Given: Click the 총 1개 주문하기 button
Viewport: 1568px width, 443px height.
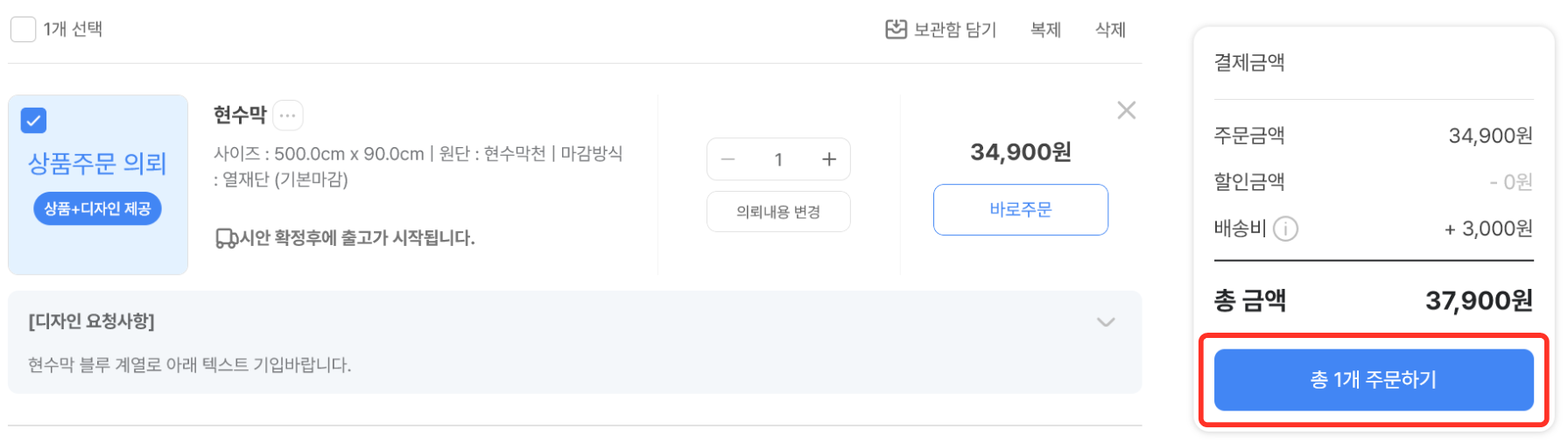Looking at the screenshot, I should 1373,380.
